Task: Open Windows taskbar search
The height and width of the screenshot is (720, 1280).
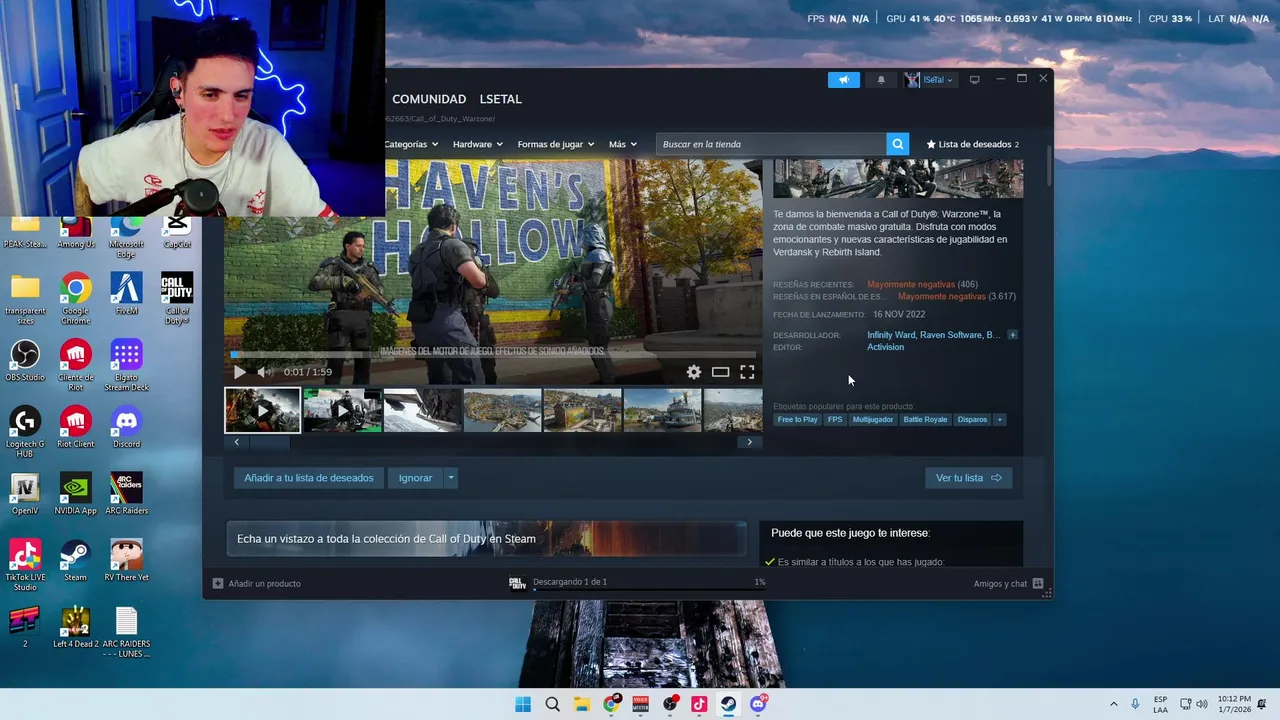Action: [x=552, y=704]
